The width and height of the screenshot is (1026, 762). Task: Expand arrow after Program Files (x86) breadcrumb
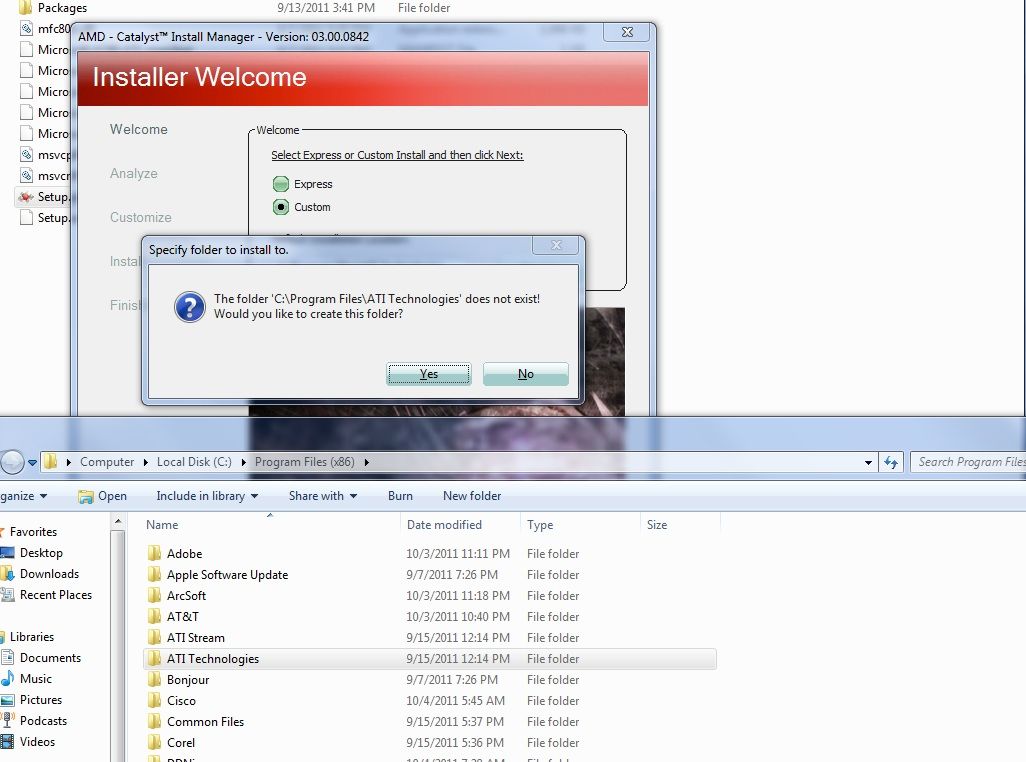pos(366,462)
